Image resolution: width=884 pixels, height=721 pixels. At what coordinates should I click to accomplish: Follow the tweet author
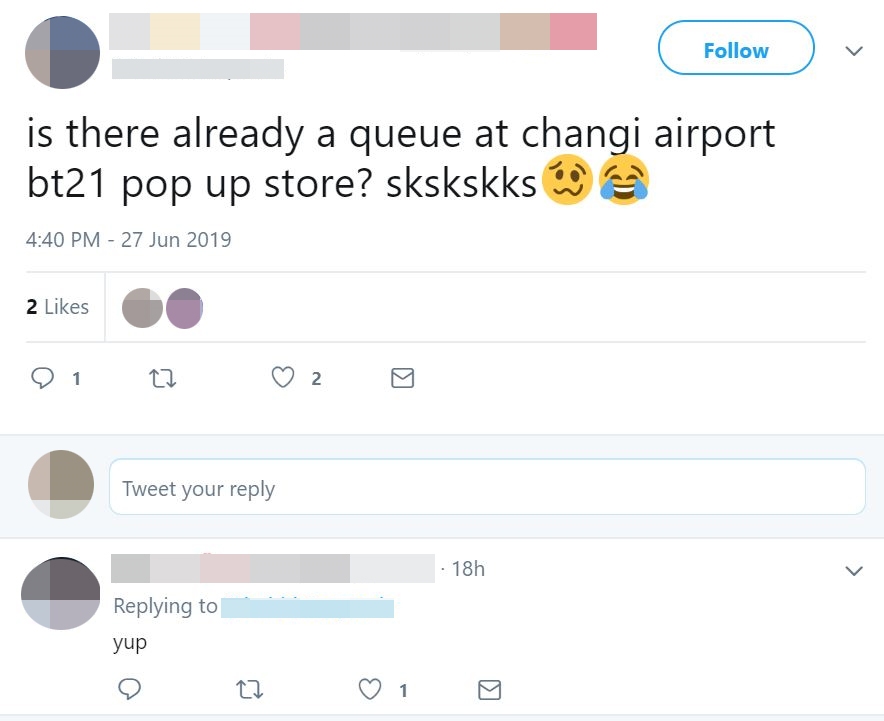(x=736, y=48)
